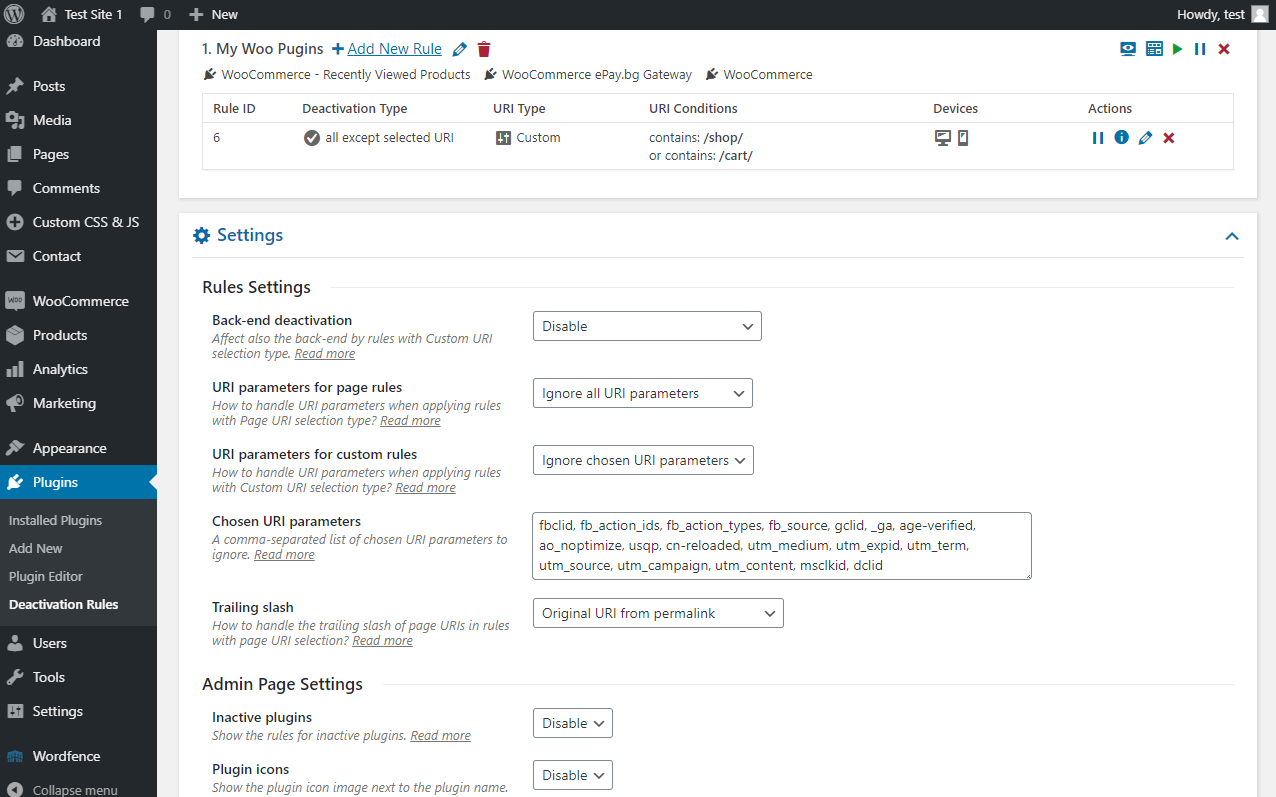The image size is (1276, 797).
Task: Open the pencil icon to edit group name
Action: coord(459,48)
